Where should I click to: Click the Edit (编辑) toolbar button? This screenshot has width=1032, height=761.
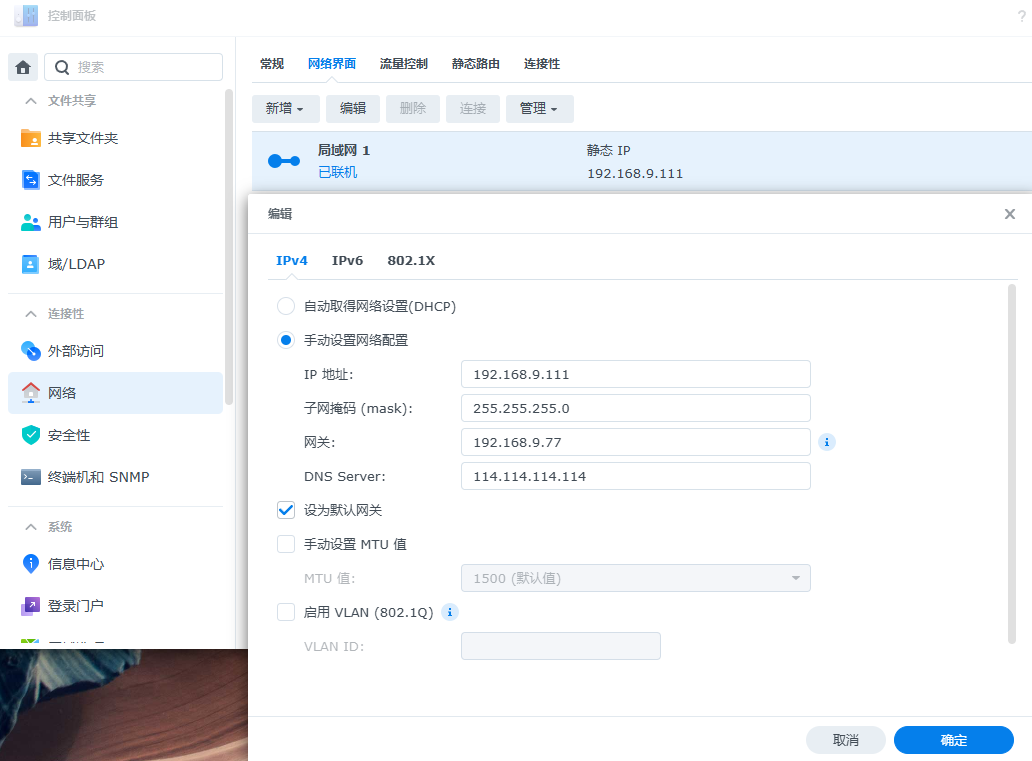coord(353,109)
